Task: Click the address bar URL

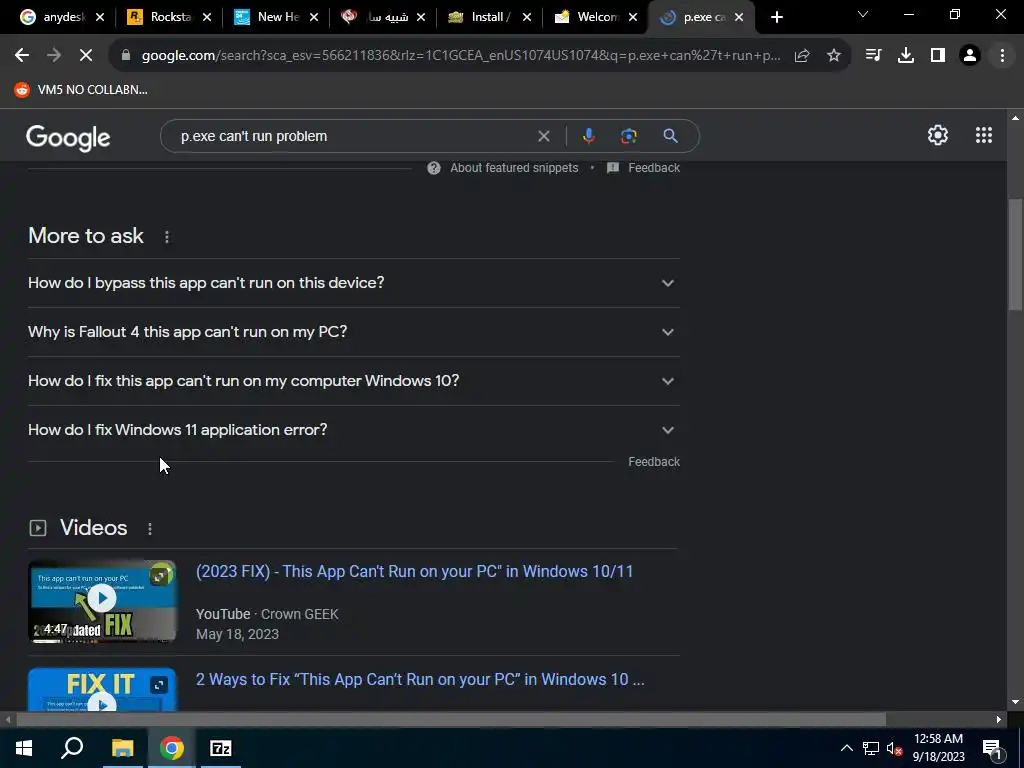Action: 460,56
